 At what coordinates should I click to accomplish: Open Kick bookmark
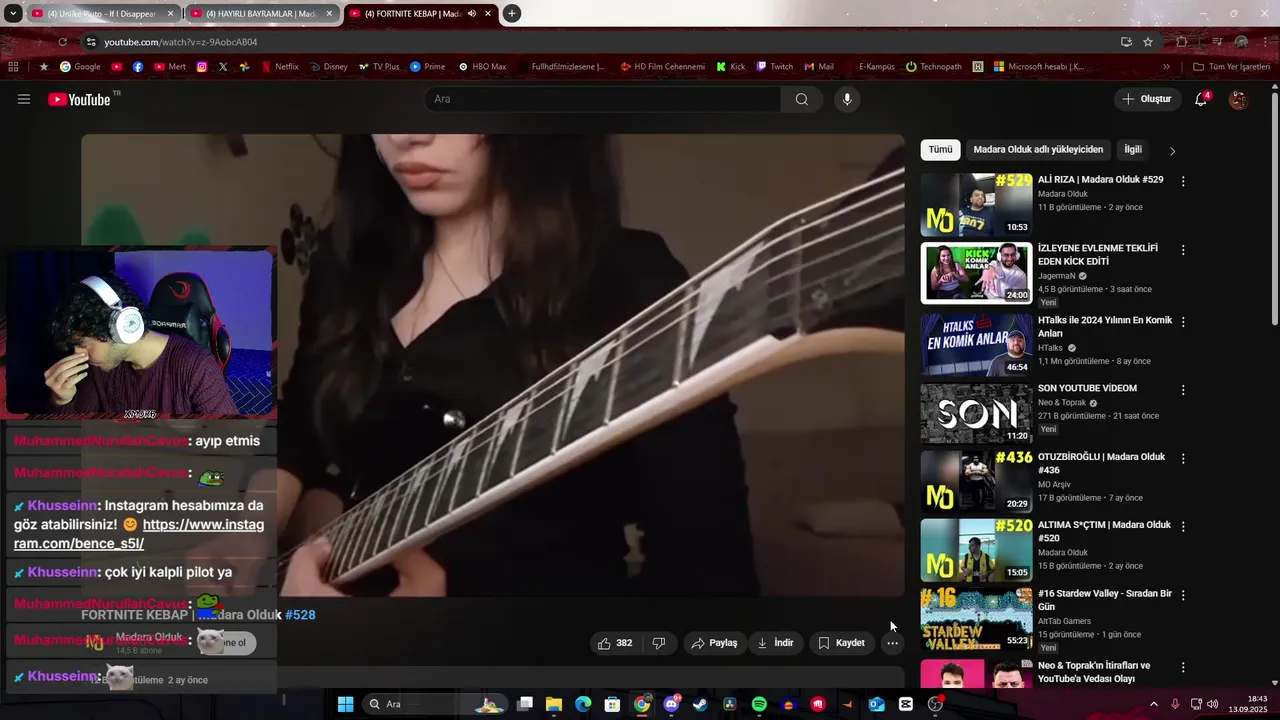[731, 67]
